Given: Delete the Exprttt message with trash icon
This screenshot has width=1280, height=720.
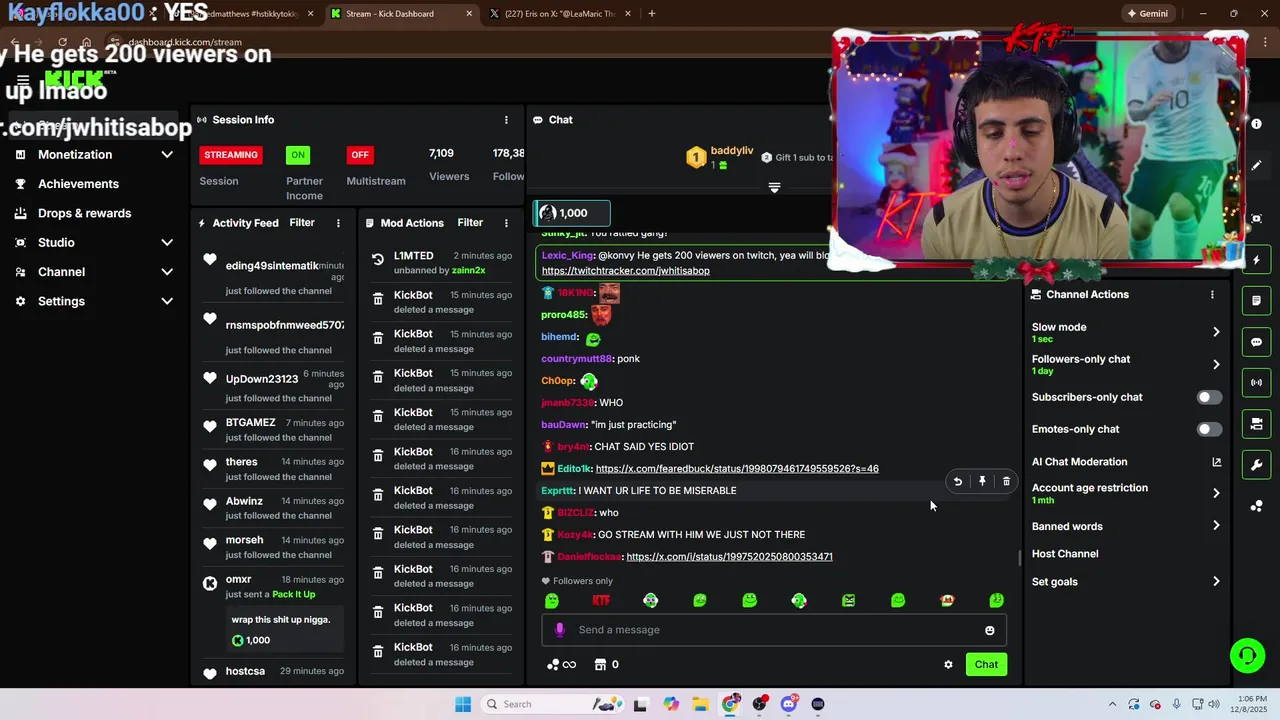Looking at the screenshot, I should click(x=1006, y=482).
